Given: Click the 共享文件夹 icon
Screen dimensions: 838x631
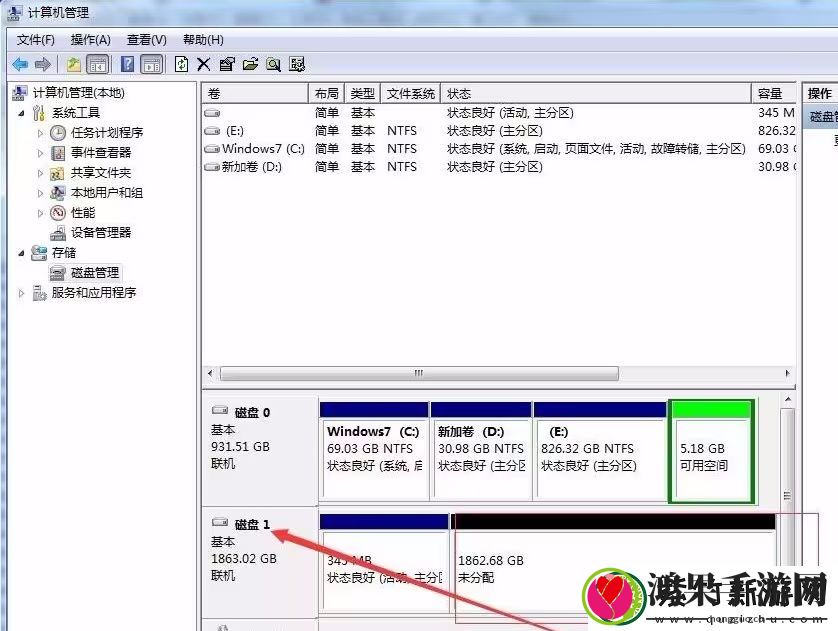Looking at the screenshot, I should [x=57, y=173].
